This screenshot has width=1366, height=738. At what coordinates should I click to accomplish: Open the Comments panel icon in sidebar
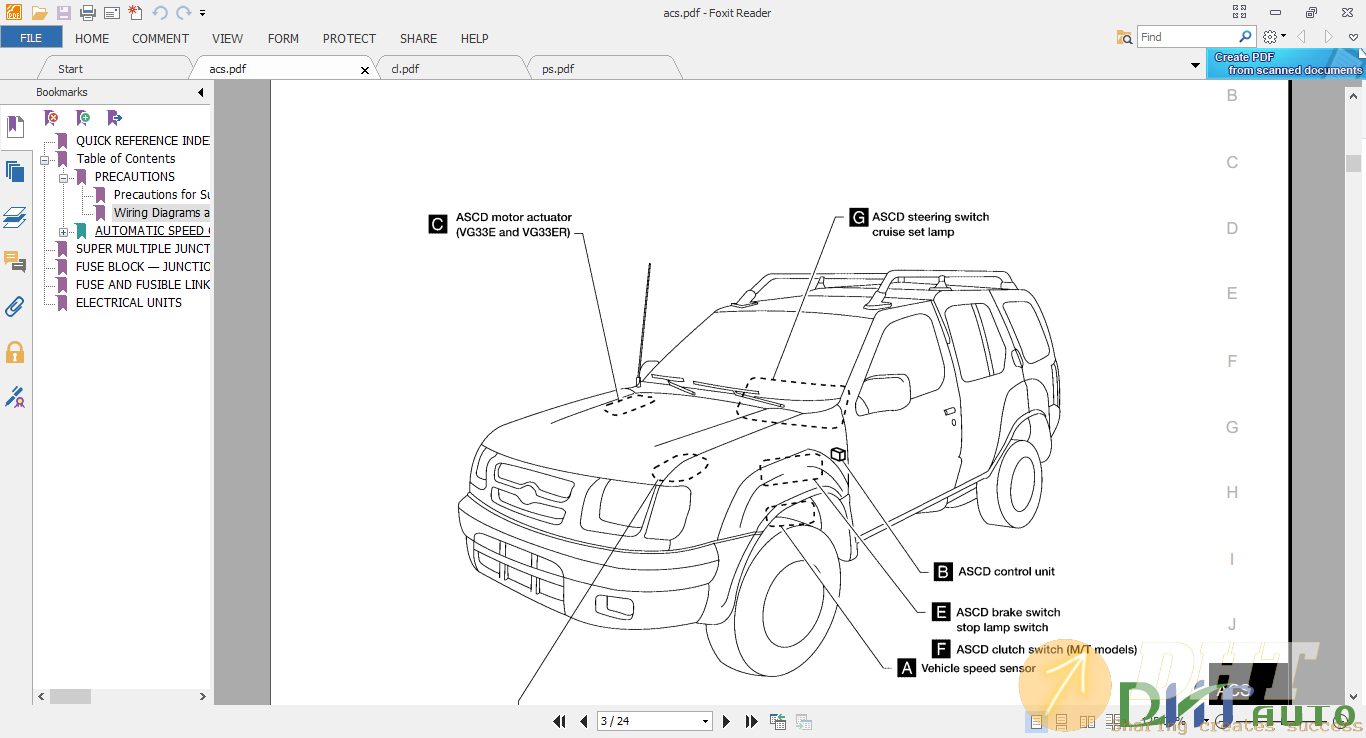click(x=15, y=262)
